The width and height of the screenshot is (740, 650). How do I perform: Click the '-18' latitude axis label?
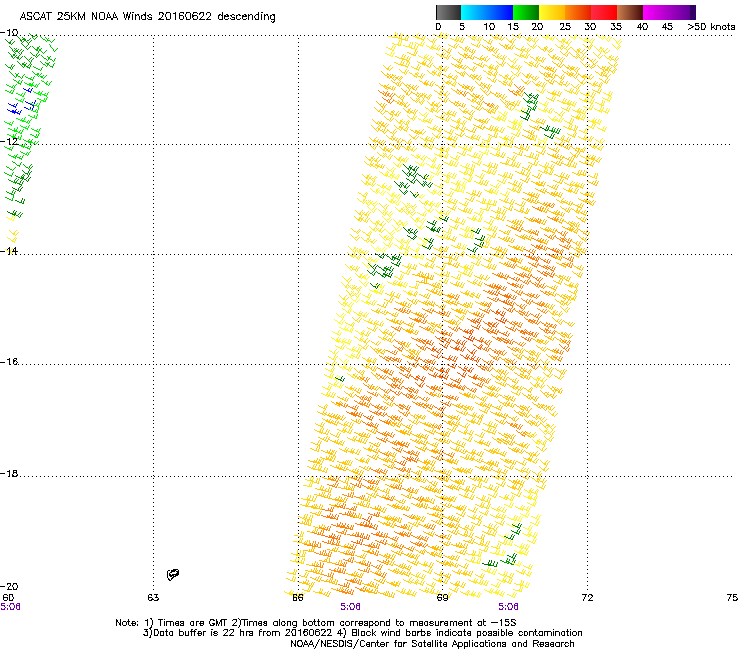point(9,473)
